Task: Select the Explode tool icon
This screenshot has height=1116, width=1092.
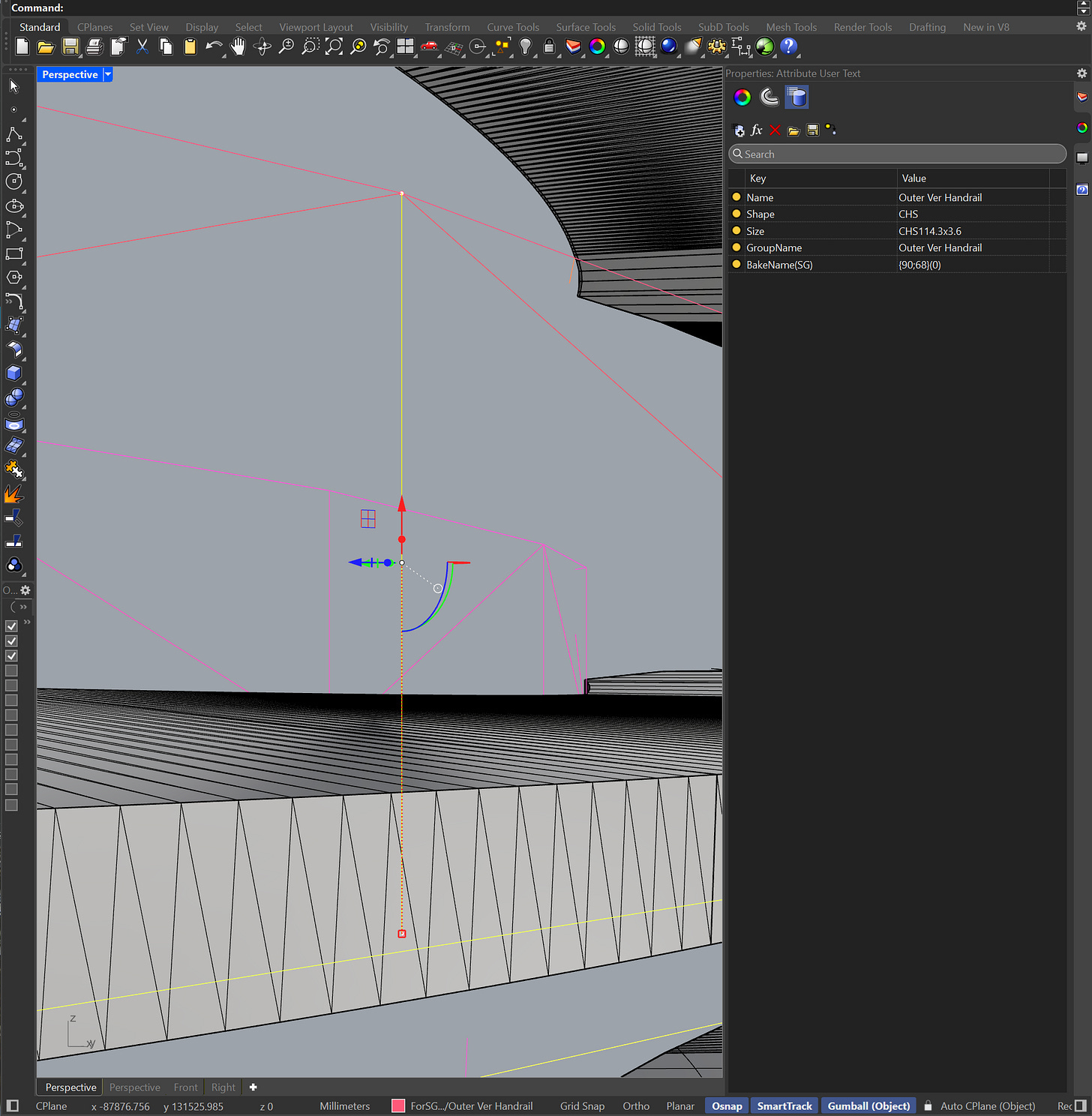Action: coord(13,494)
